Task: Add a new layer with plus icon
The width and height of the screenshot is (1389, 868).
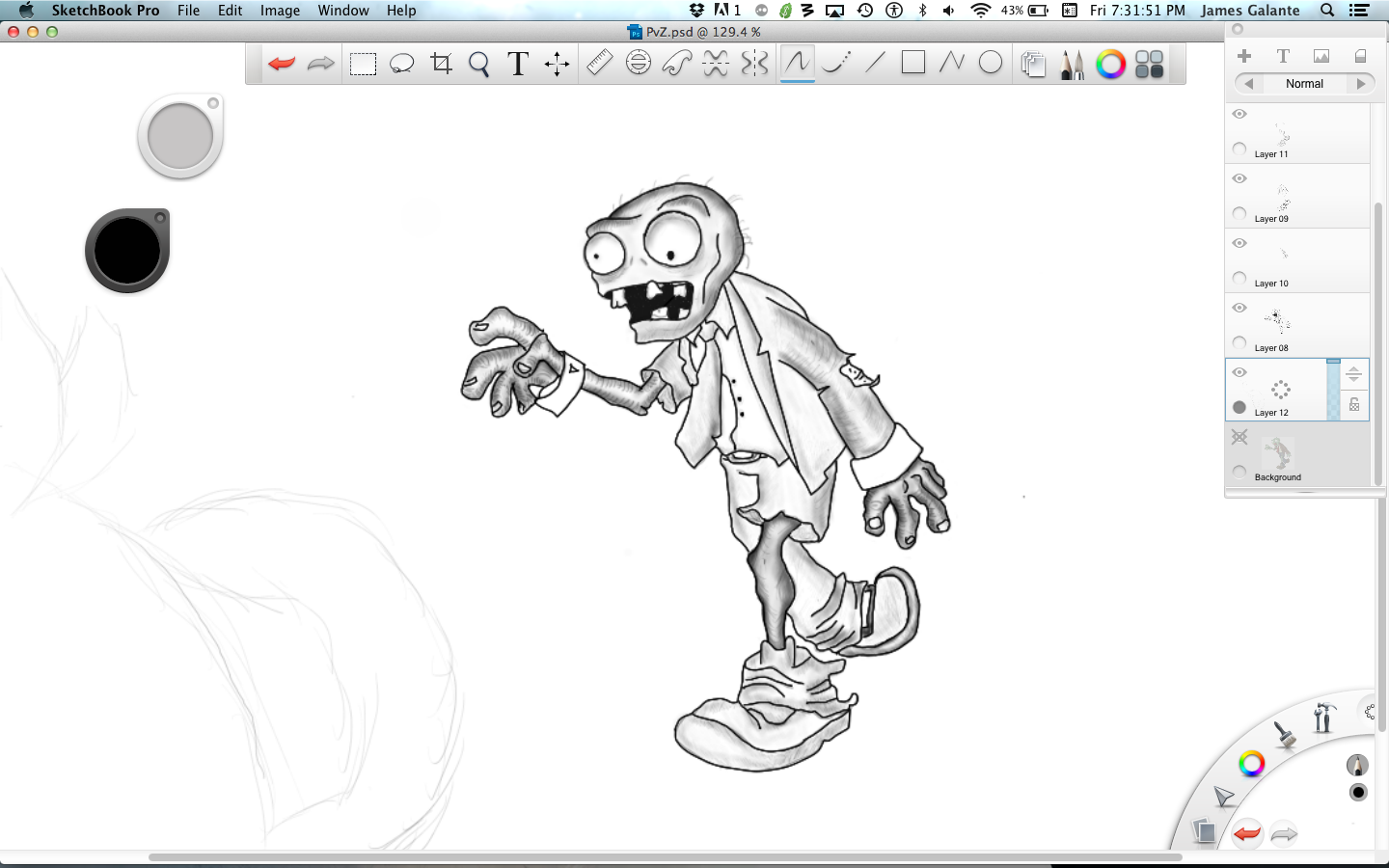Action: tap(1244, 56)
